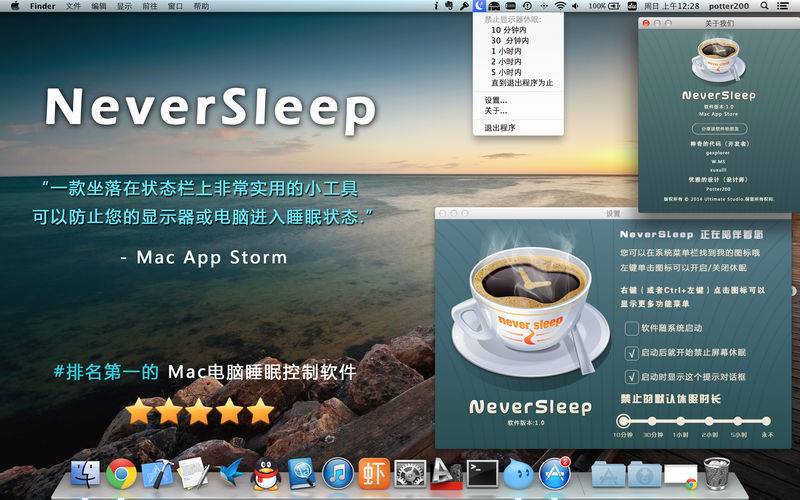Open Spotlight search magnifier

pyautogui.click(x=764, y=6)
